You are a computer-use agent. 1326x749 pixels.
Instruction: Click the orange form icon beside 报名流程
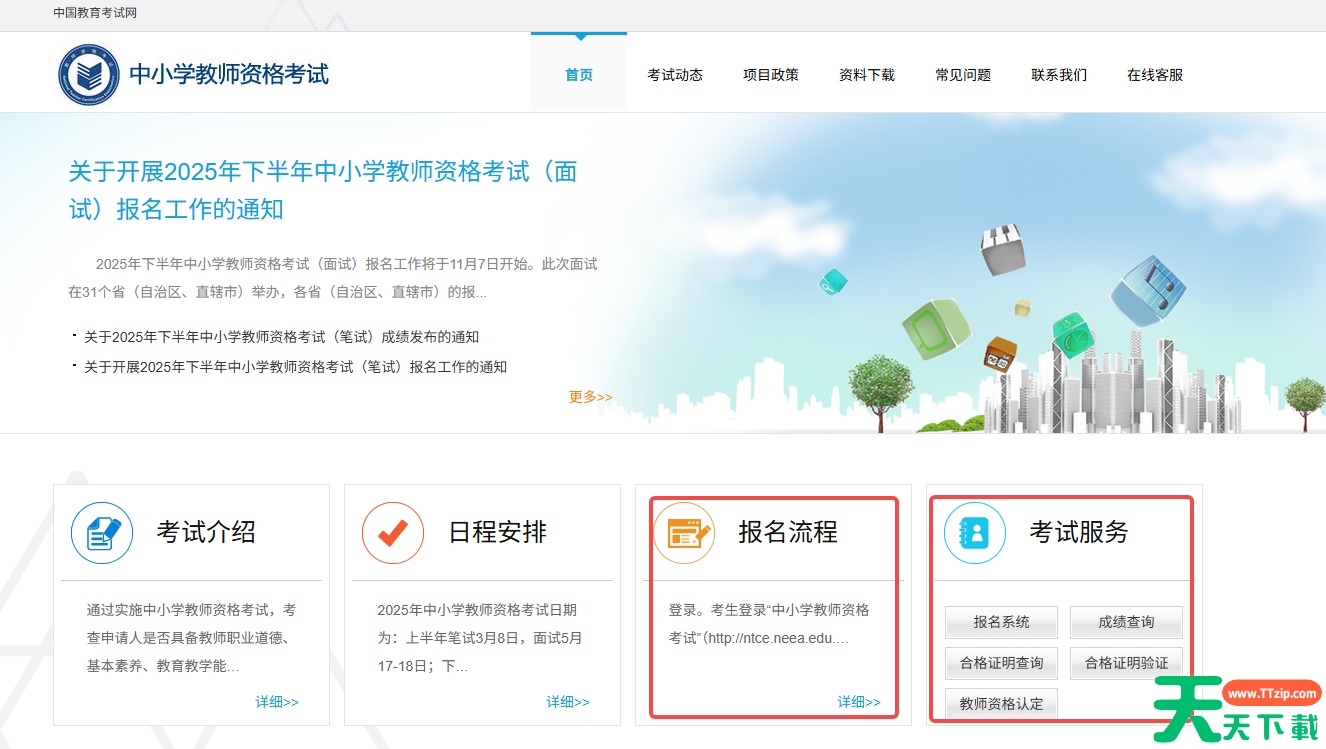684,533
